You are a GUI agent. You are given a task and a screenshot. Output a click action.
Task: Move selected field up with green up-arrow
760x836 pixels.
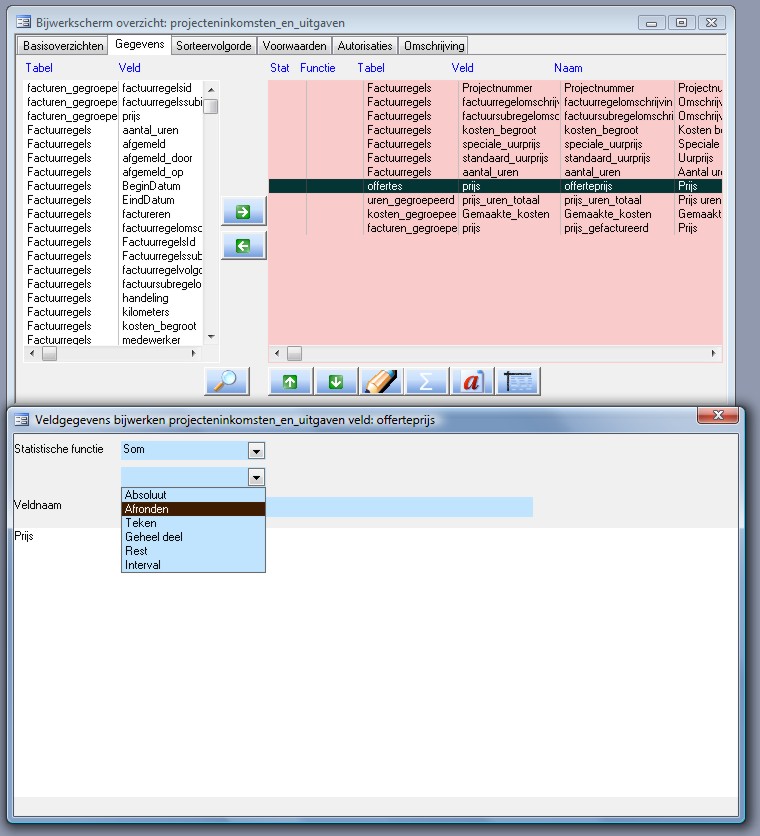(290, 381)
